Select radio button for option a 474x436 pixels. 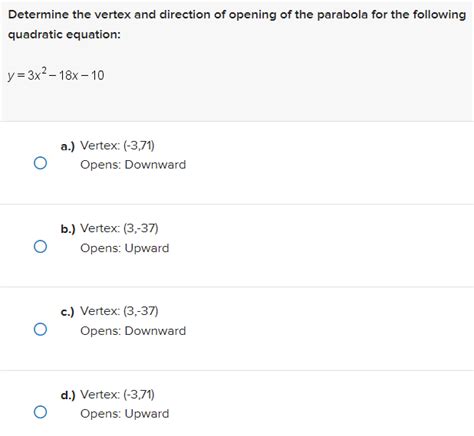coord(40,163)
